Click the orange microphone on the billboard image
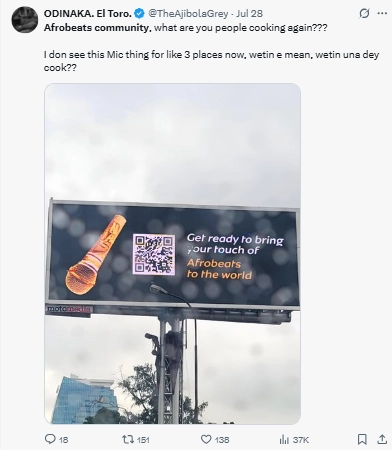 coord(96,255)
